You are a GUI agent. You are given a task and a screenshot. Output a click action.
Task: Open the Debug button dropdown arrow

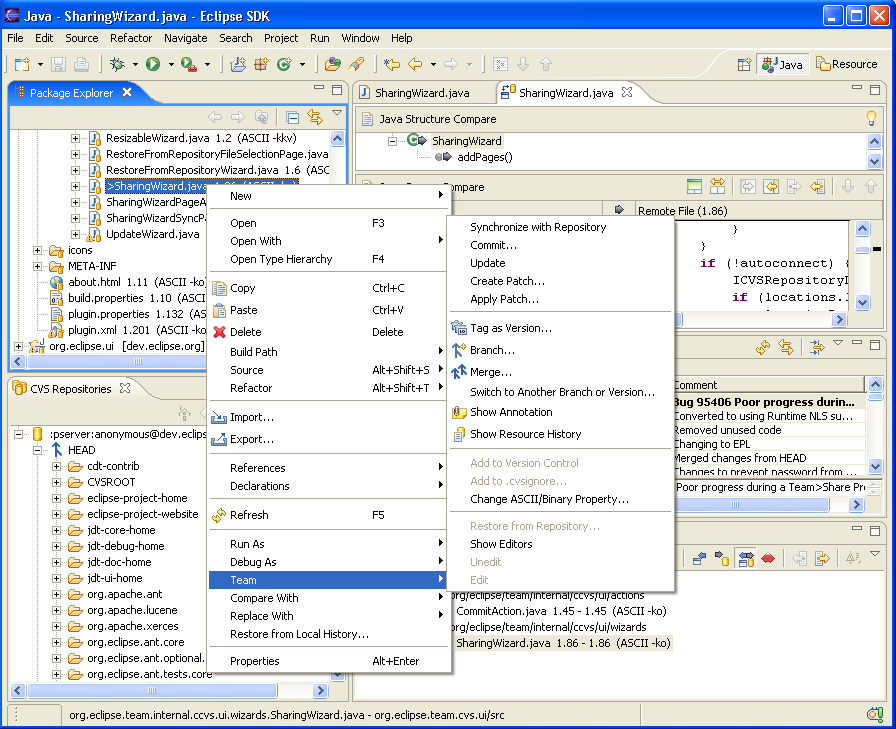[x=135, y=65]
